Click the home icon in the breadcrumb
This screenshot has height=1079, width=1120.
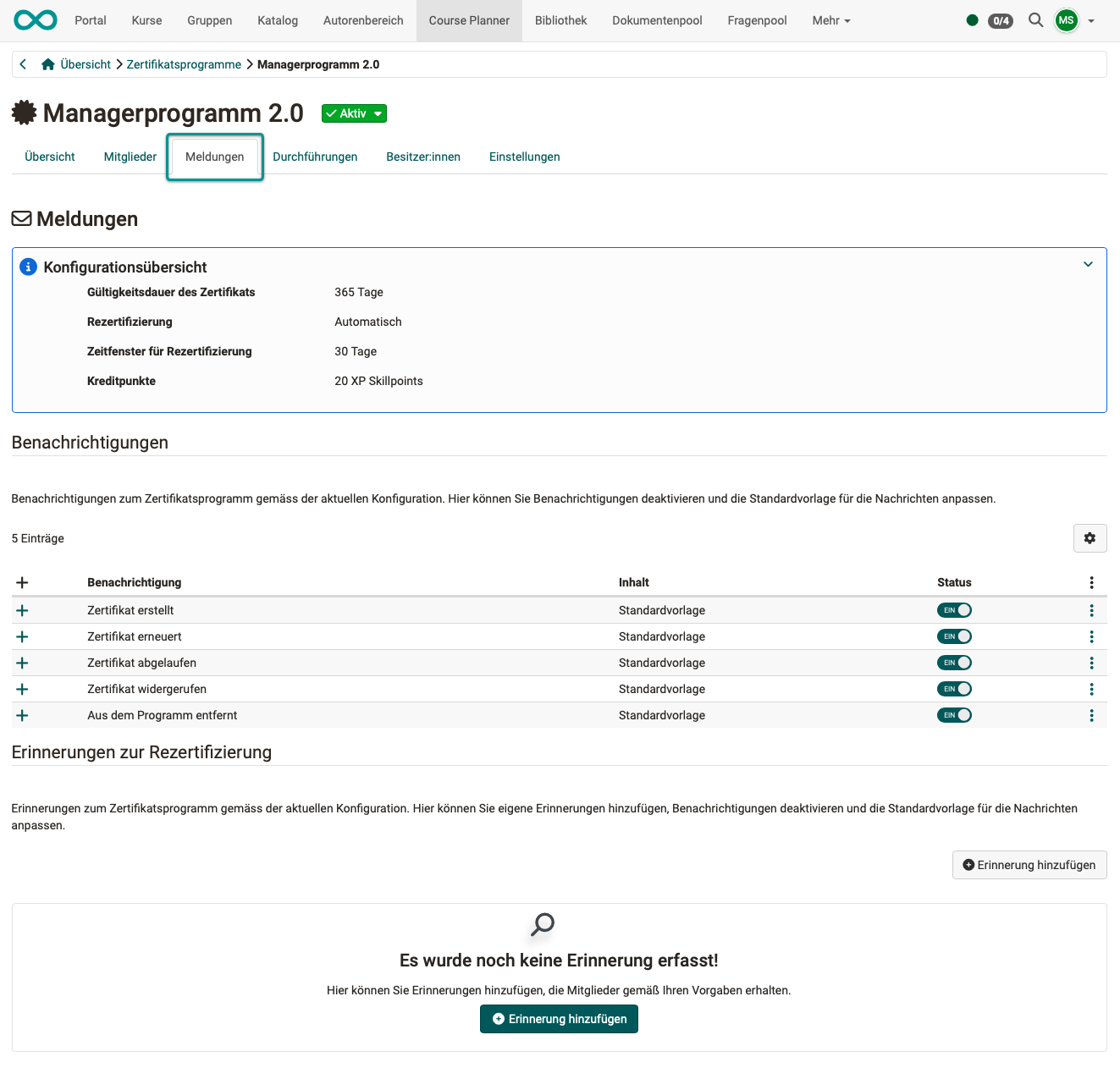pos(48,63)
